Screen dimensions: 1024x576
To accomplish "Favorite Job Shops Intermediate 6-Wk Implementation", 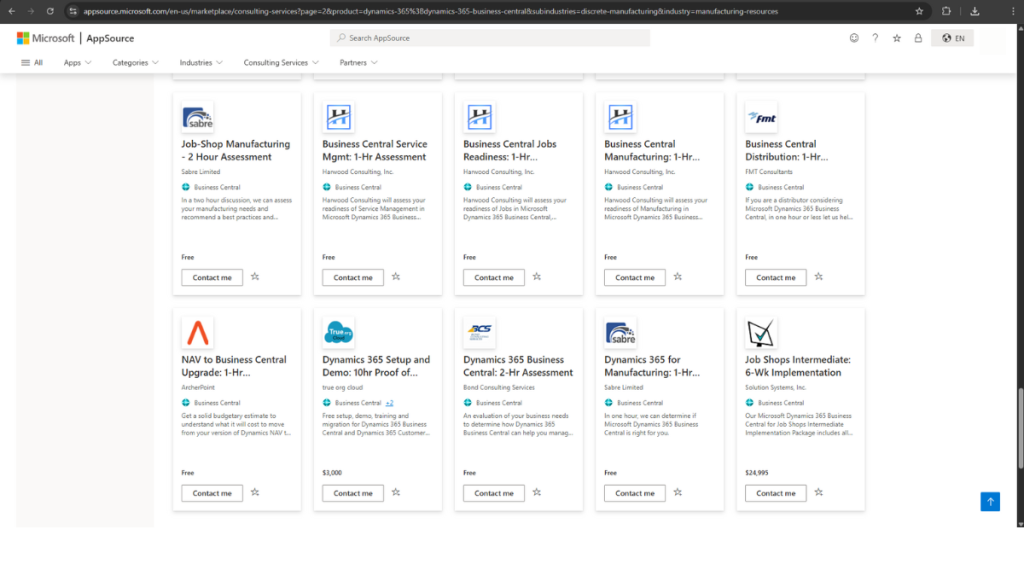I will coord(819,492).
